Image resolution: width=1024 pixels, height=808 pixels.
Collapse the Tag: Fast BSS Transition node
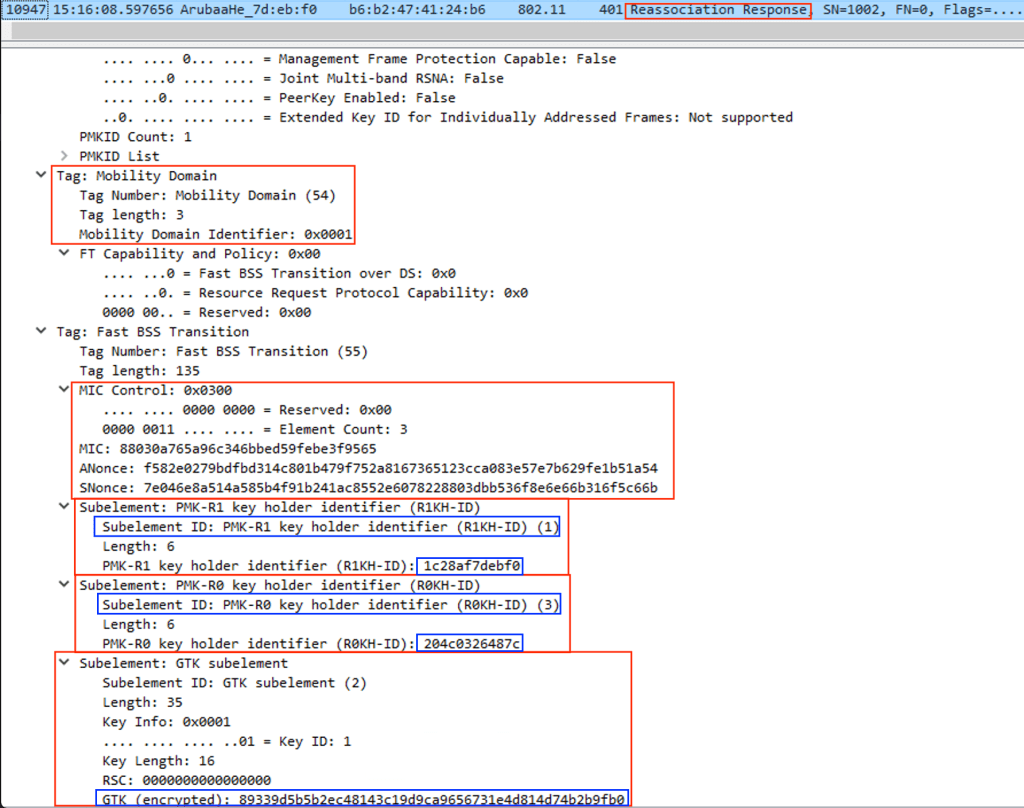[x=41, y=332]
